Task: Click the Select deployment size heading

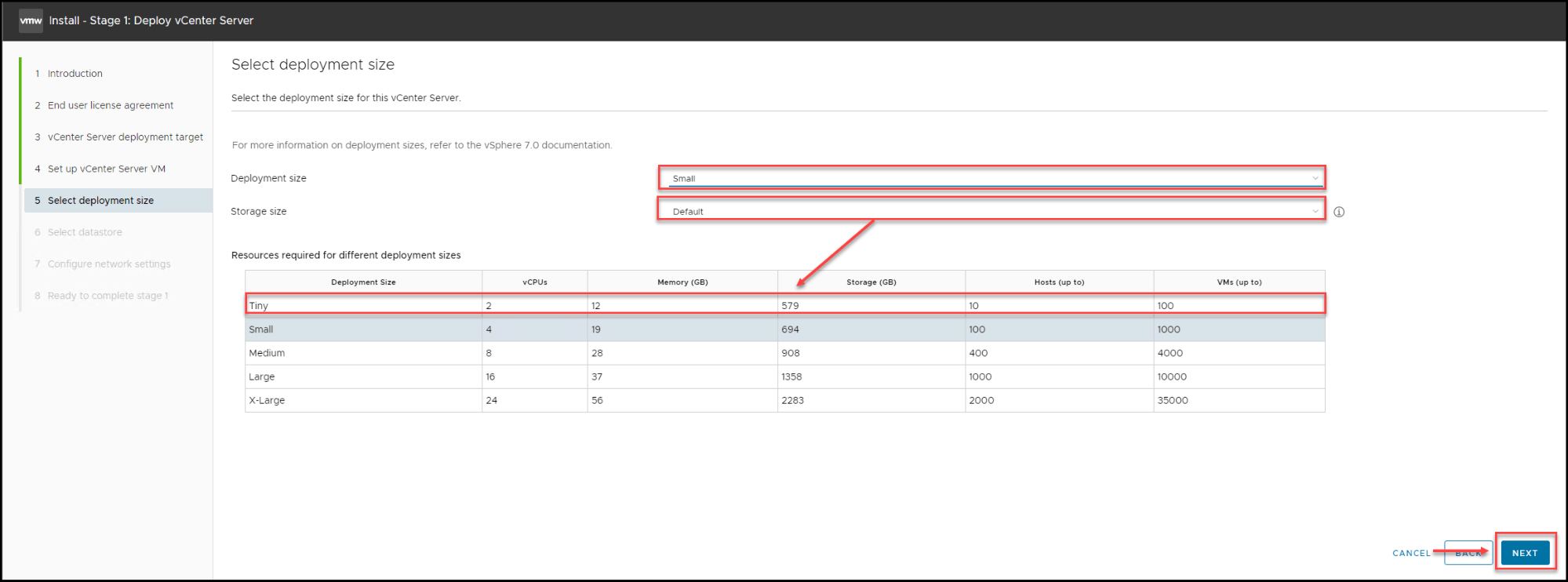Action: tap(313, 64)
